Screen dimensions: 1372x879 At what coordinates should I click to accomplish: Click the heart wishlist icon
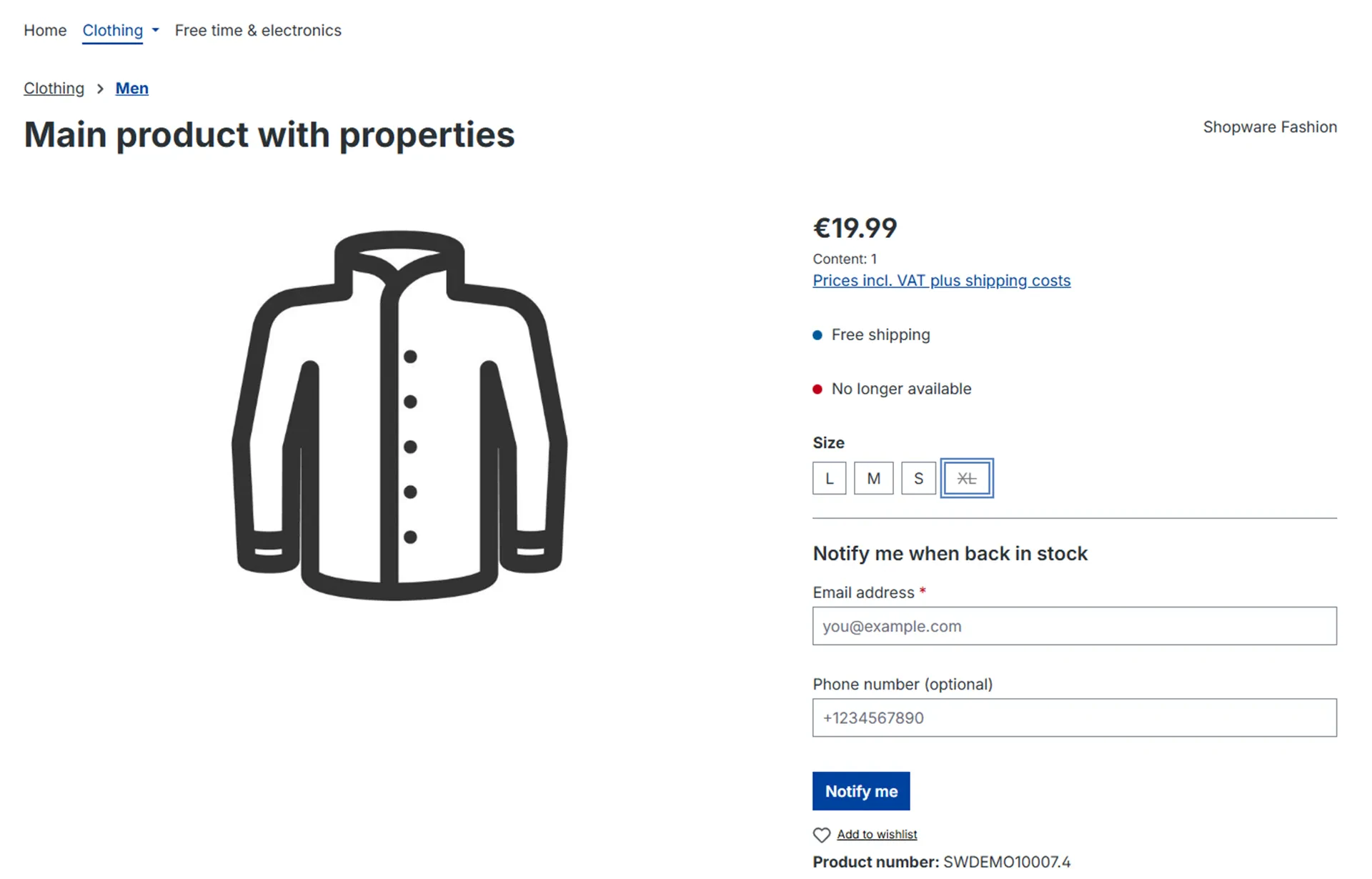pos(821,835)
